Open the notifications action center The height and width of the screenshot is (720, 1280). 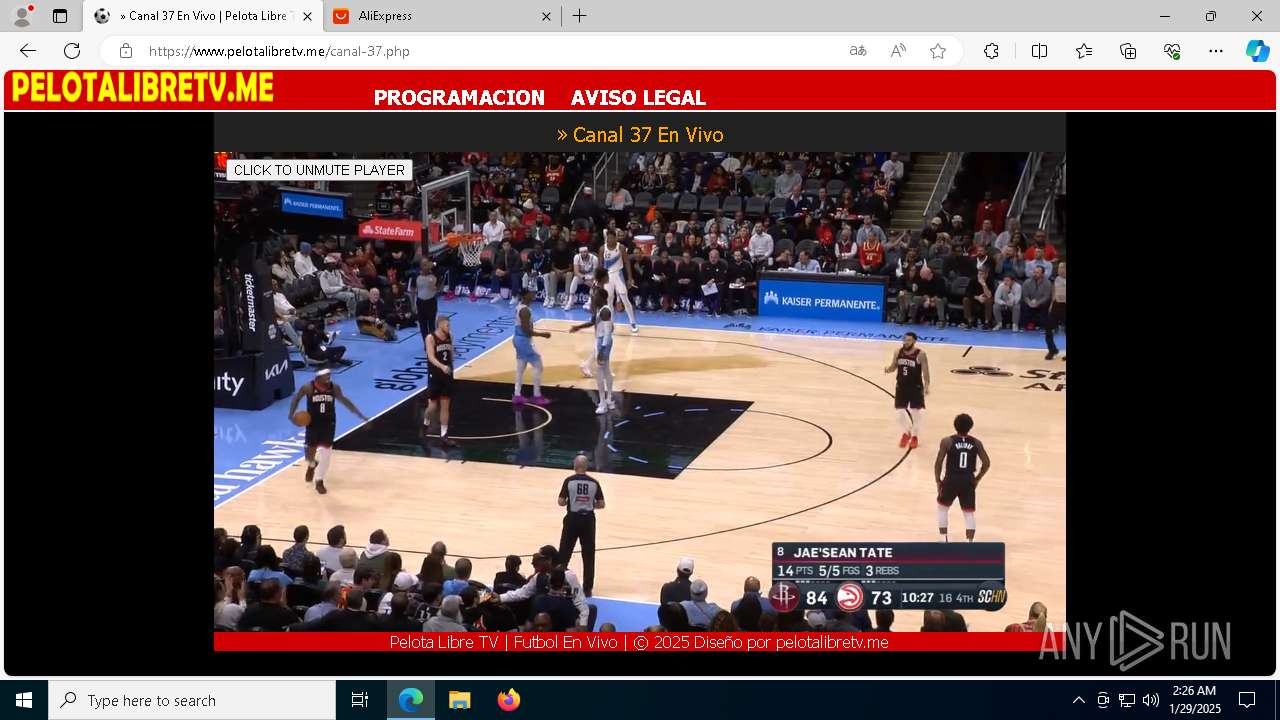[x=1247, y=700]
